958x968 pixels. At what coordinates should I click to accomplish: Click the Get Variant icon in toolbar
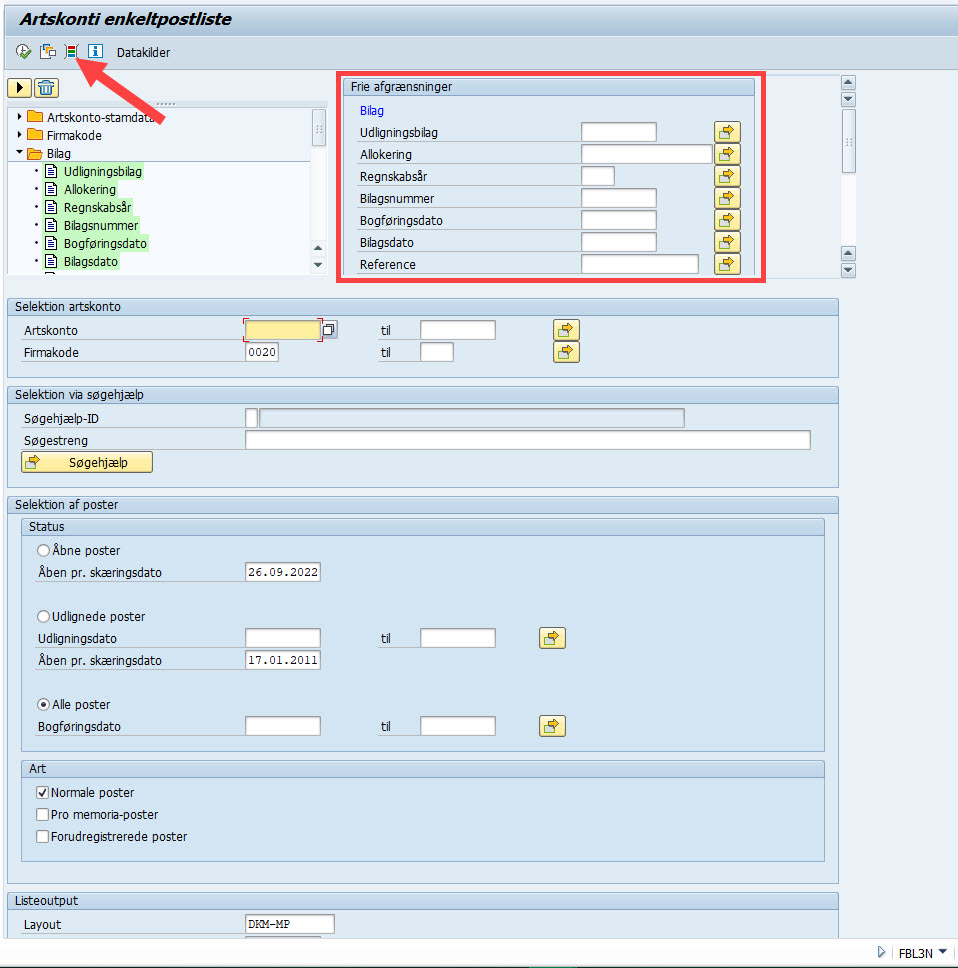click(47, 52)
